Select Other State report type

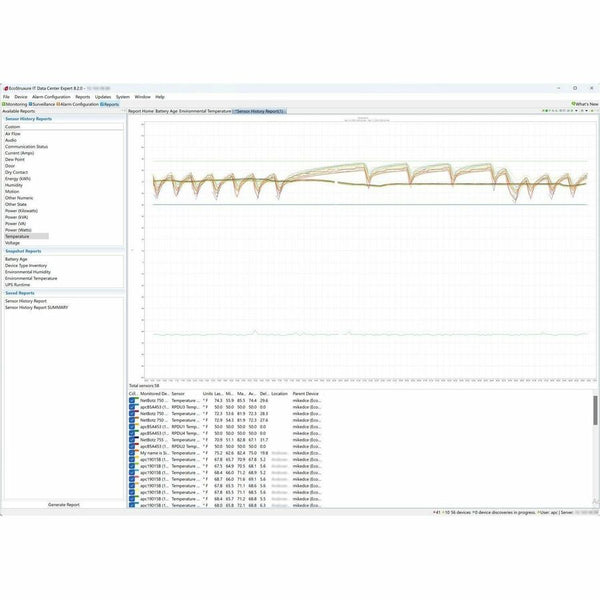(16, 204)
